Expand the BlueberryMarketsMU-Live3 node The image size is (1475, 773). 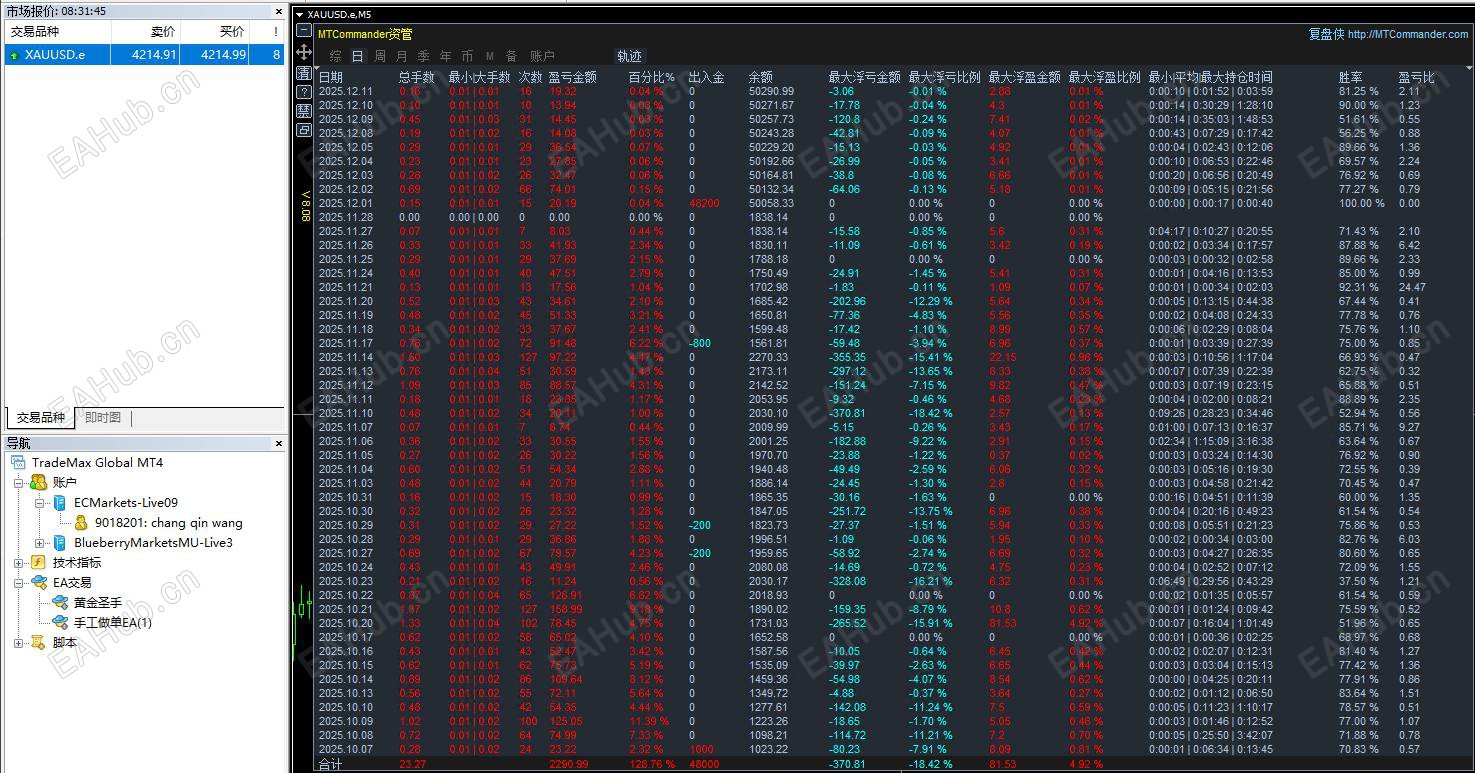pos(40,543)
